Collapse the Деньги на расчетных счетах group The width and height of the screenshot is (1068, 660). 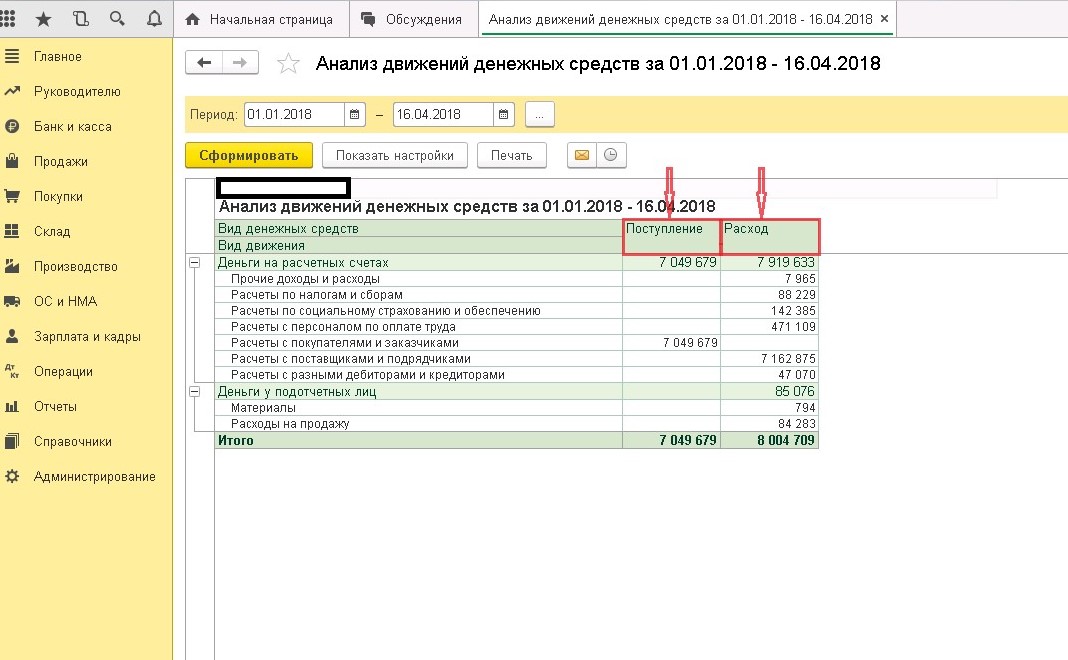tap(195, 262)
